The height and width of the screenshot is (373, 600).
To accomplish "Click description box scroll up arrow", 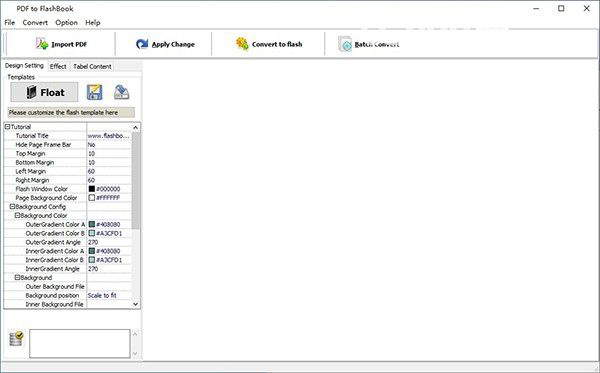I will tap(135, 334).
